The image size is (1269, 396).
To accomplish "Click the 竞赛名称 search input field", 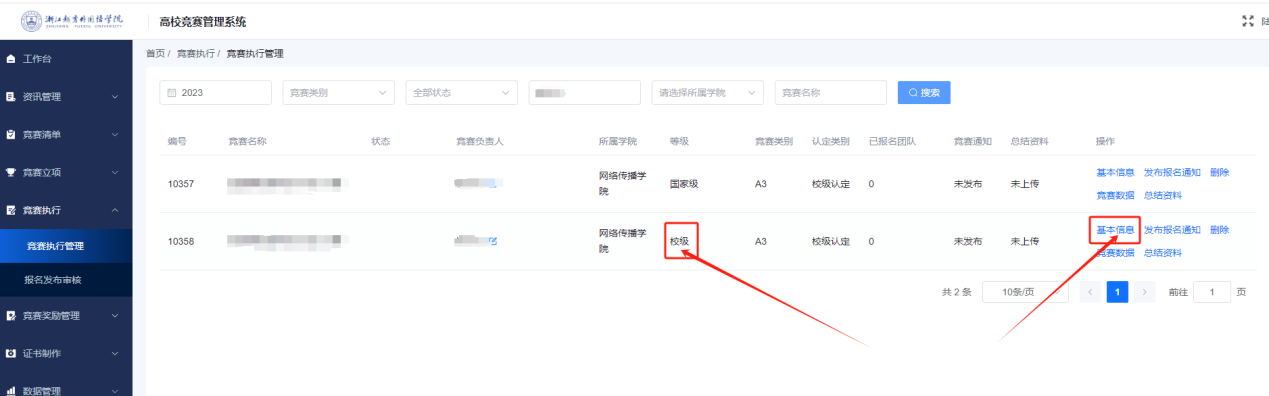I will pos(830,92).
